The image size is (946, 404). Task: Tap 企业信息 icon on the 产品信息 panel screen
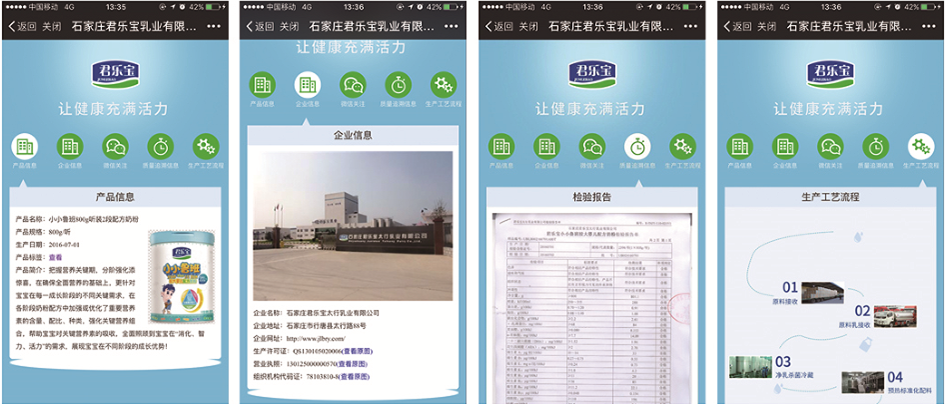tap(70, 146)
